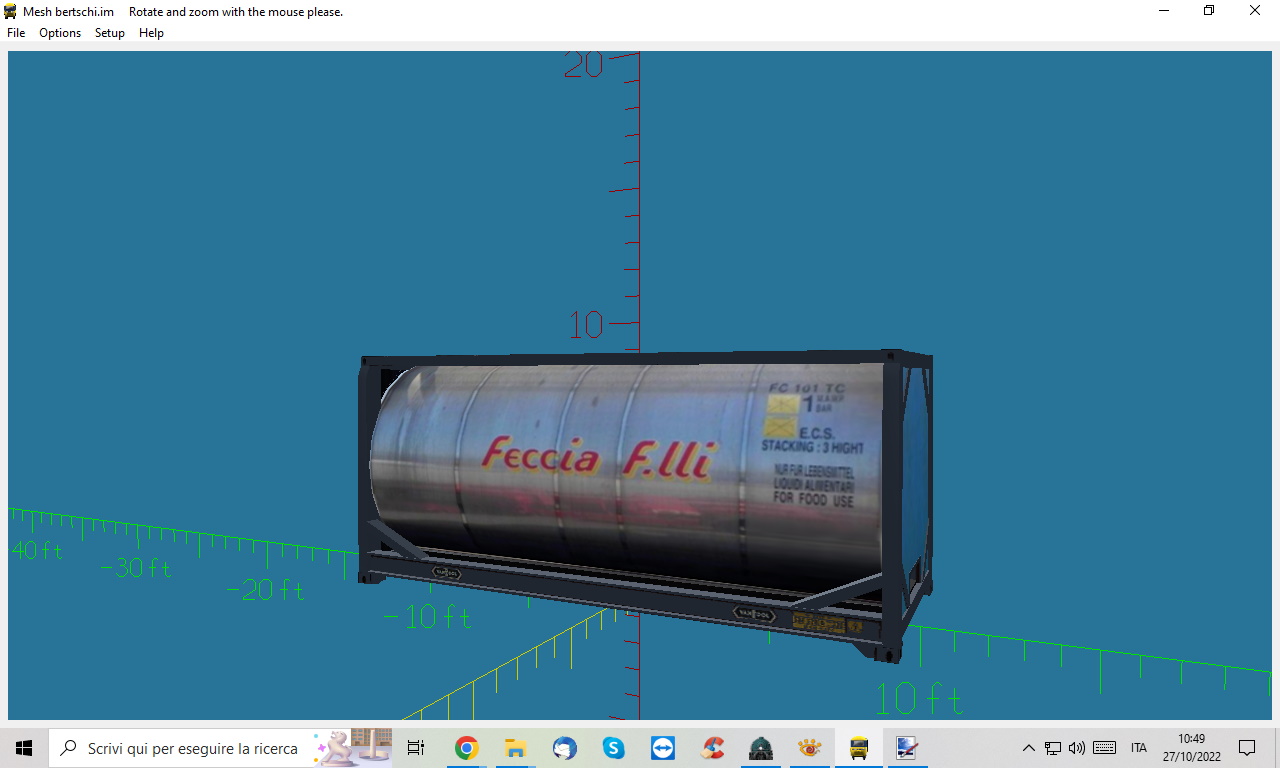Screen dimensions: 1280x768
Task: Switch to the yellow train app in taskbar
Action: tap(859, 748)
